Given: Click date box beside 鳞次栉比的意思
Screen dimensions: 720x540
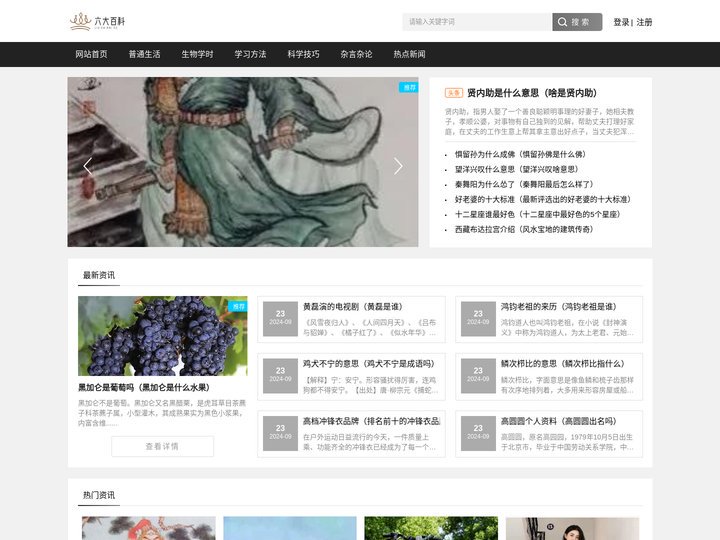Looking at the screenshot, I should click(x=478, y=376).
